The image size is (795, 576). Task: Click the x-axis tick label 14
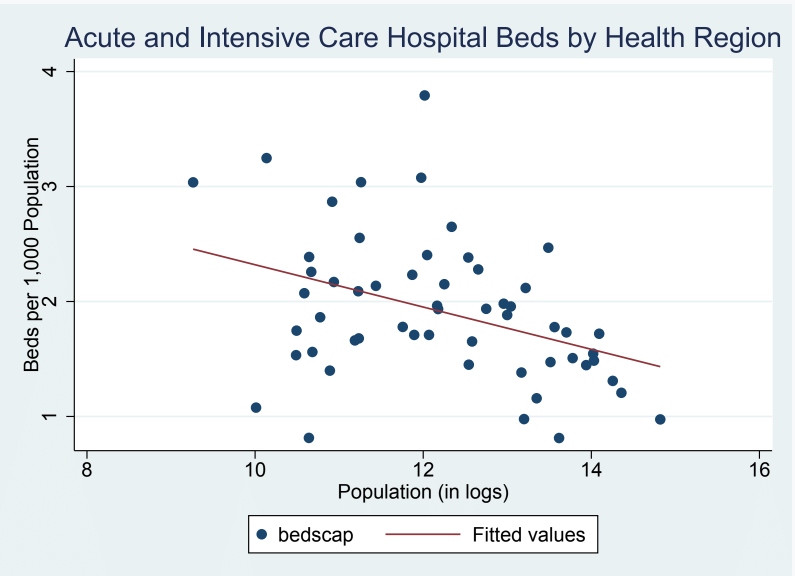pyautogui.click(x=591, y=469)
